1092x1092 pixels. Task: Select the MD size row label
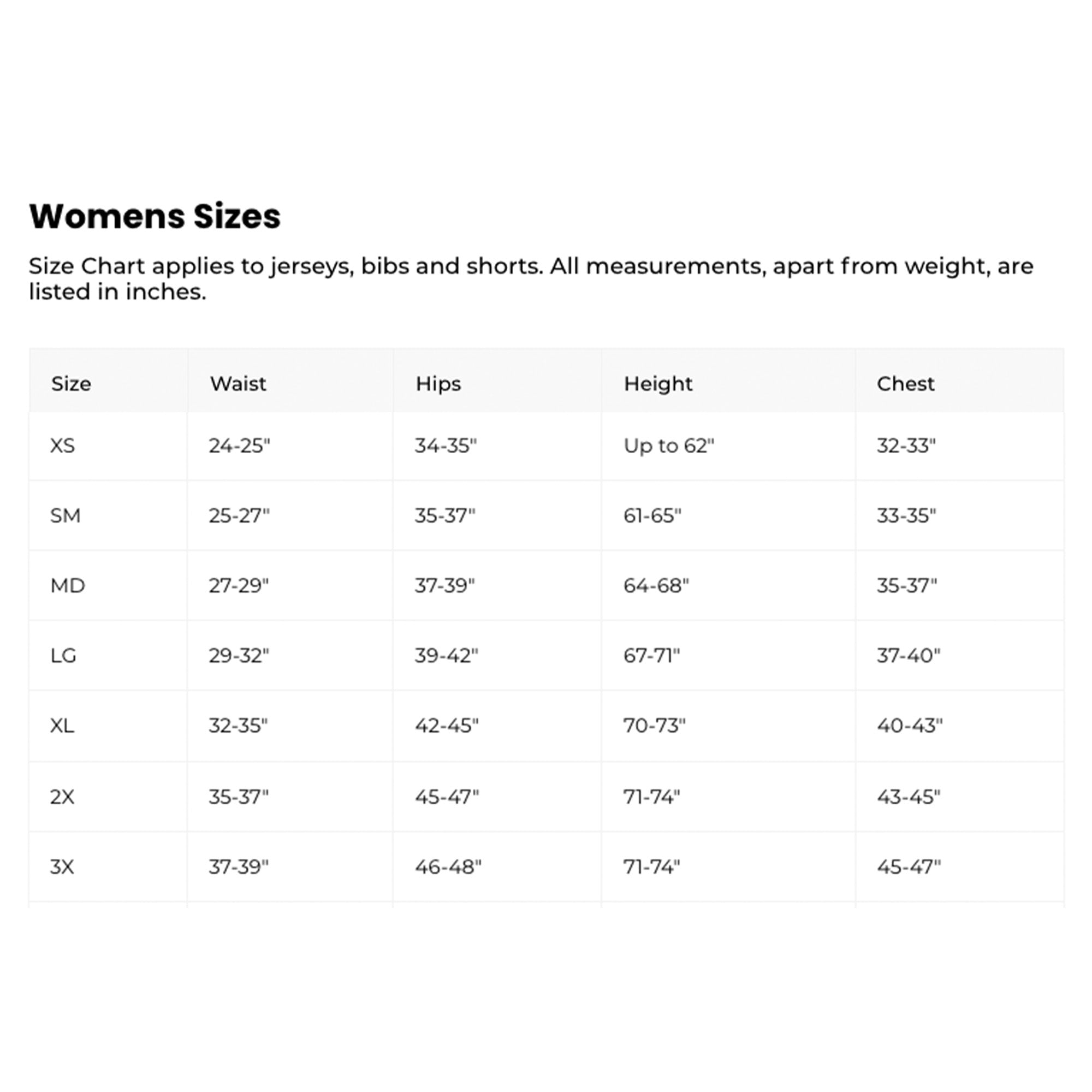click(67, 585)
